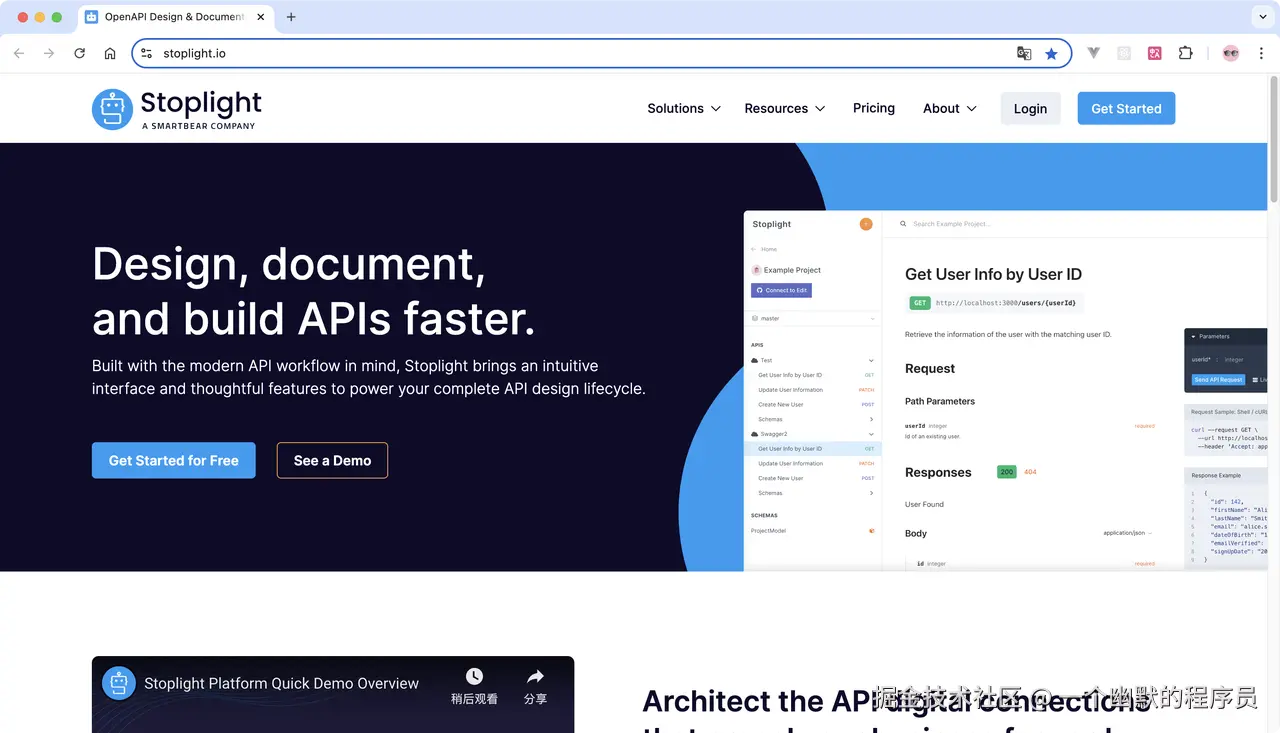
Task: Bookmark page with star icon
Action: 1051,53
